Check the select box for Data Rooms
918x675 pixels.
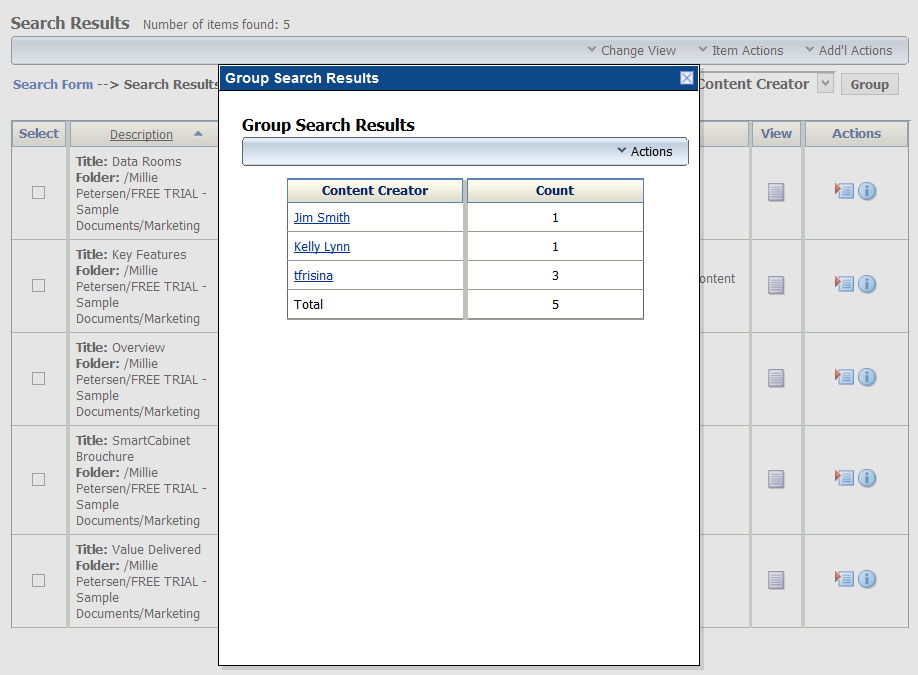tap(38, 192)
